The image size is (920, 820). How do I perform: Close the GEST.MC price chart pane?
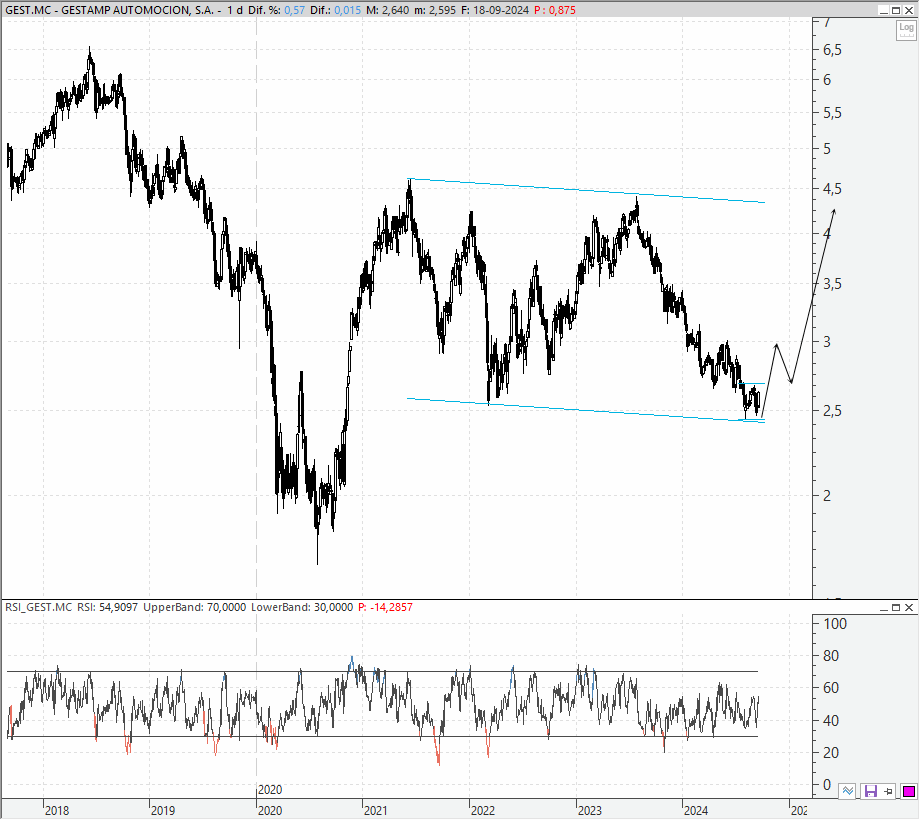pyautogui.click(x=909, y=10)
